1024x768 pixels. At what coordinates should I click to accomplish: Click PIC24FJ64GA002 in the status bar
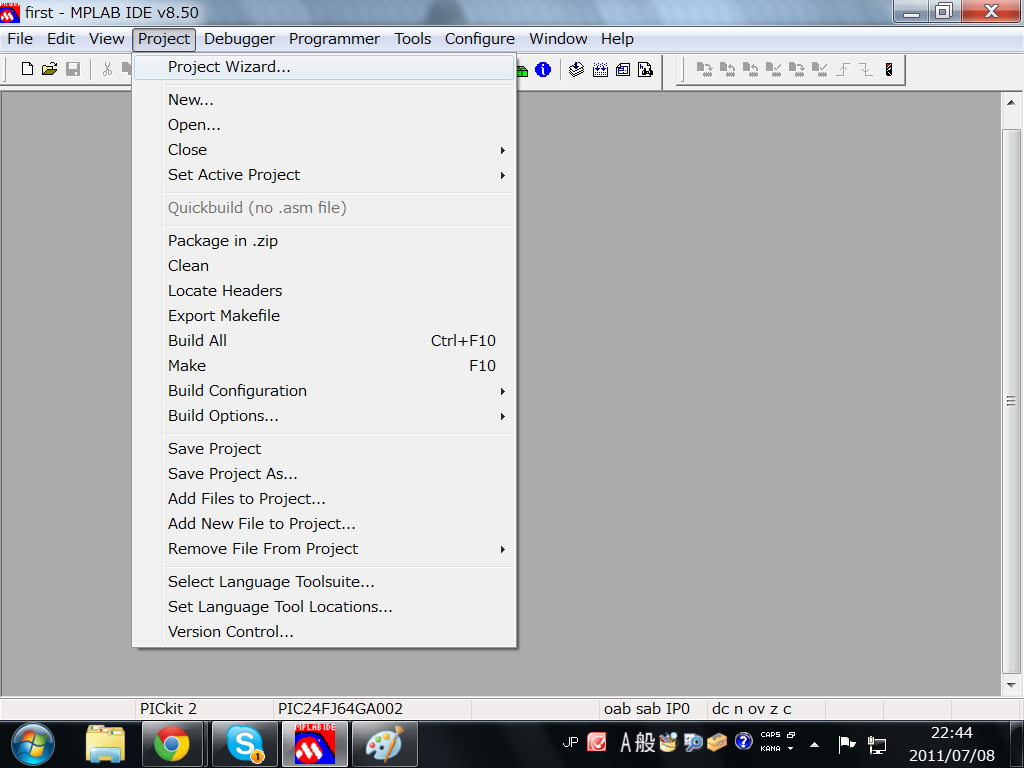340,709
